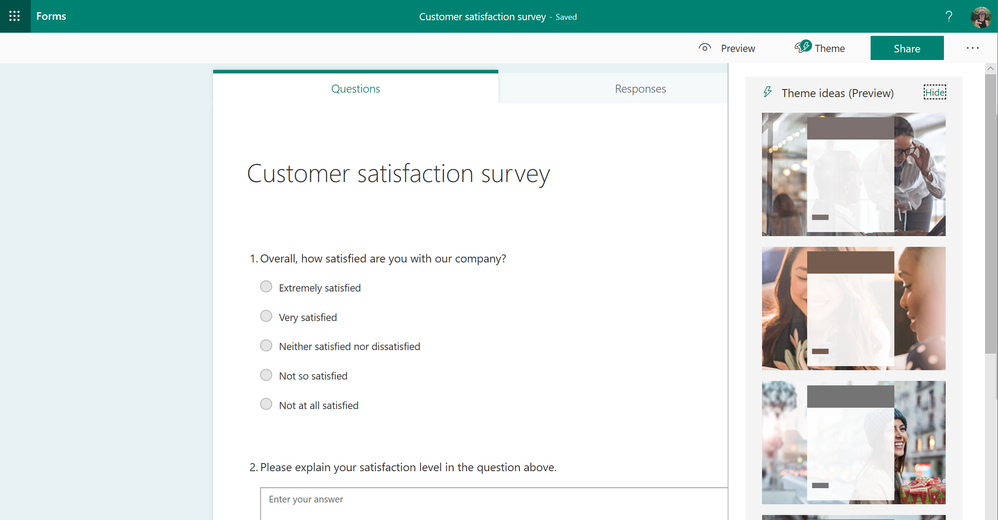Click the Enter your answer text field
This screenshot has width=998, height=520.
click(x=494, y=503)
